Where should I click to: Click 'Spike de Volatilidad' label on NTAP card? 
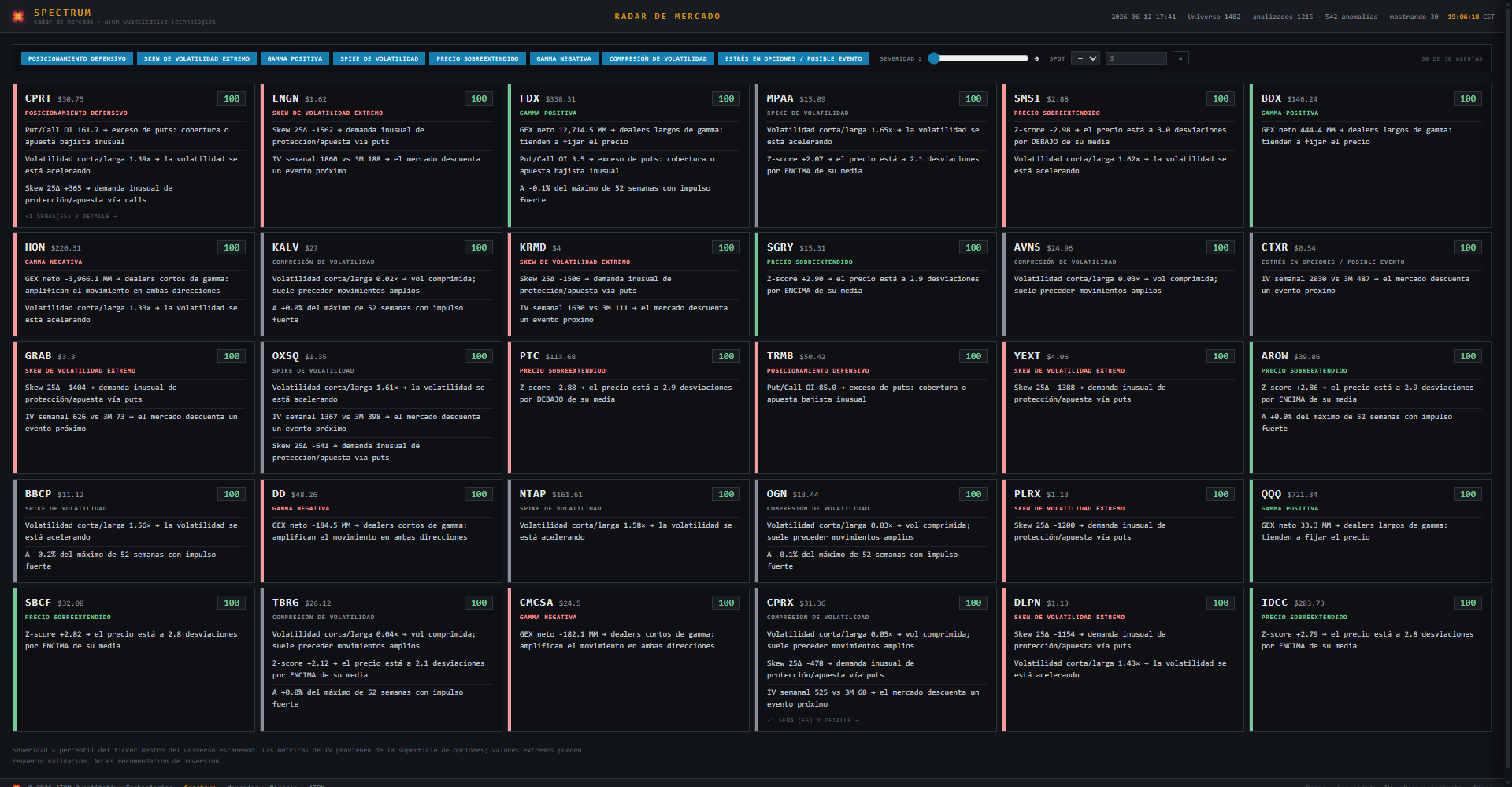[560, 509]
